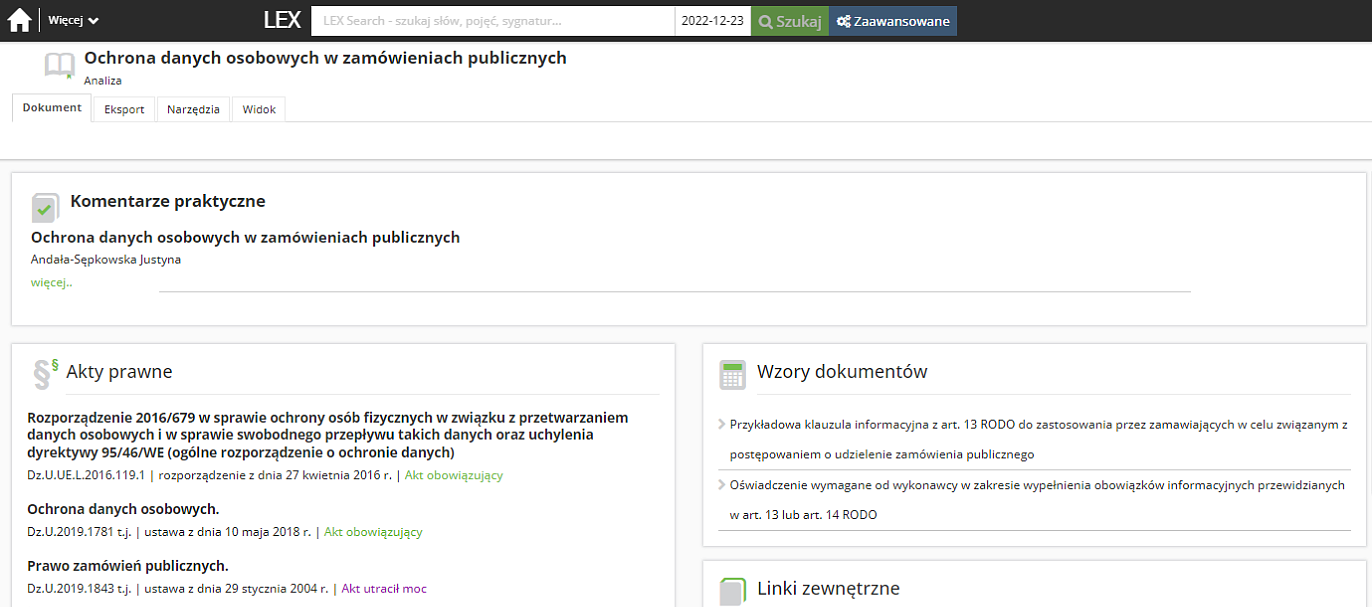
Task: Open Zaawansowane advanced search
Action: click(x=893, y=21)
